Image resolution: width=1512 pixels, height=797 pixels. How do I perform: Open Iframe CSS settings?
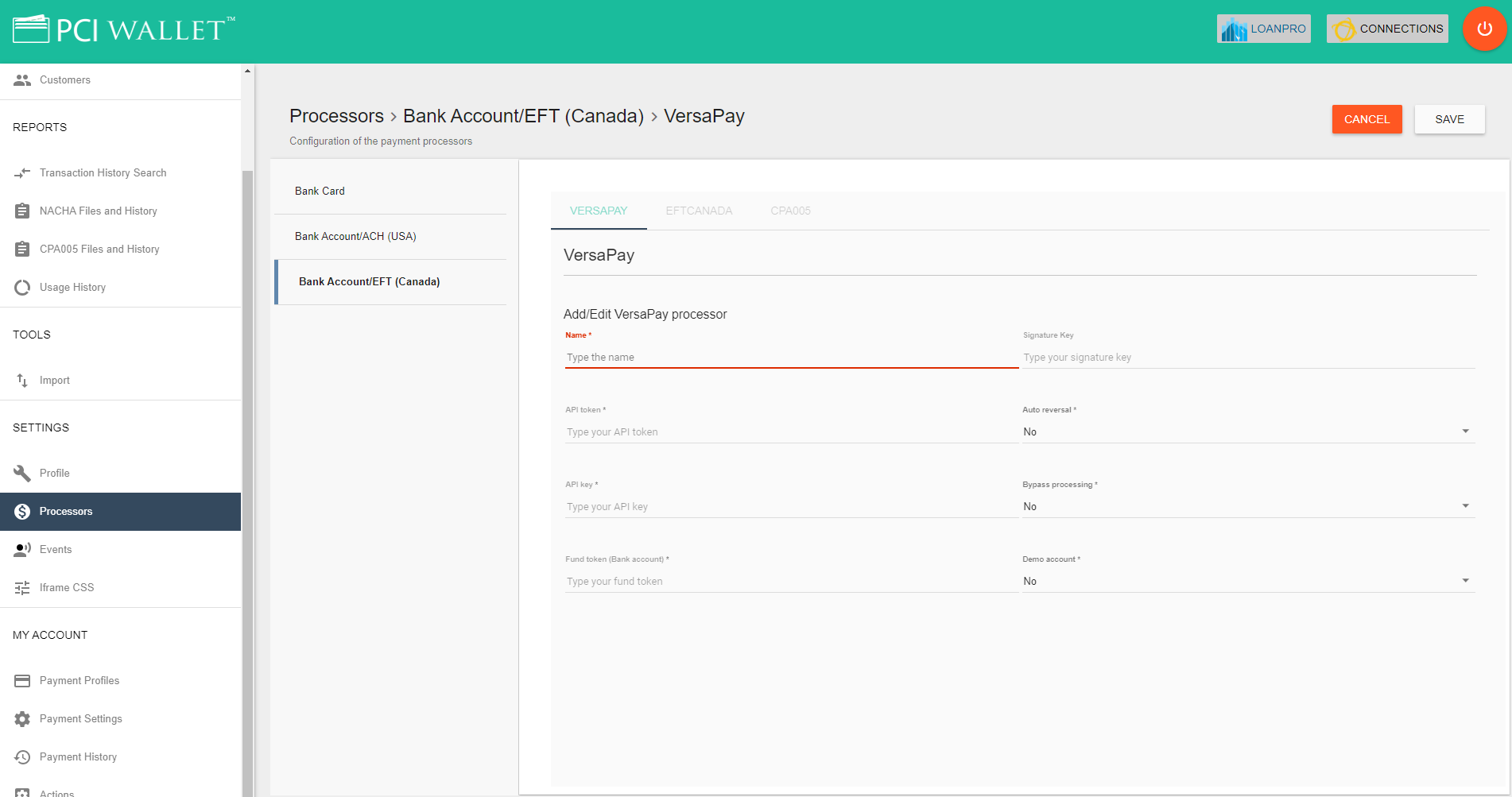pyautogui.click(x=120, y=587)
